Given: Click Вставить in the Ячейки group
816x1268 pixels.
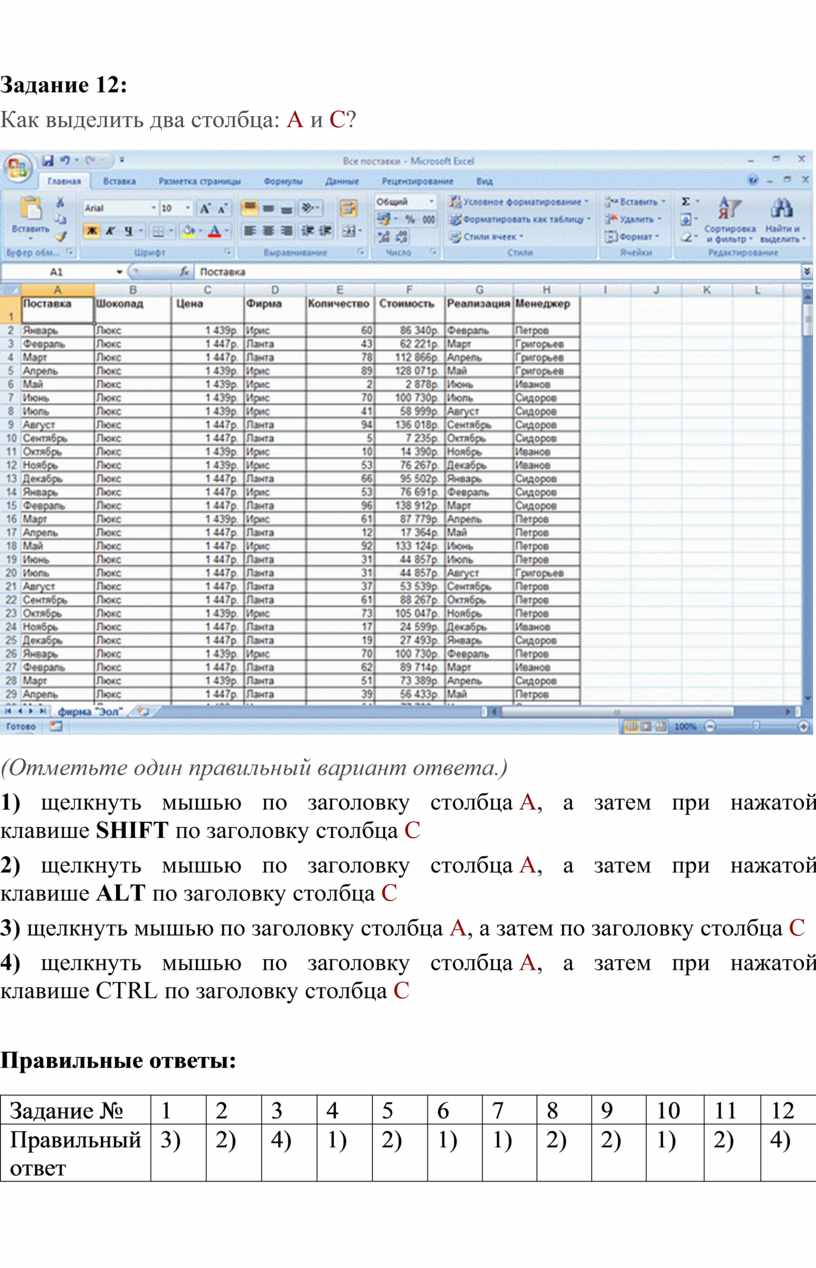Looking at the screenshot, I should pyautogui.click(x=635, y=201).
